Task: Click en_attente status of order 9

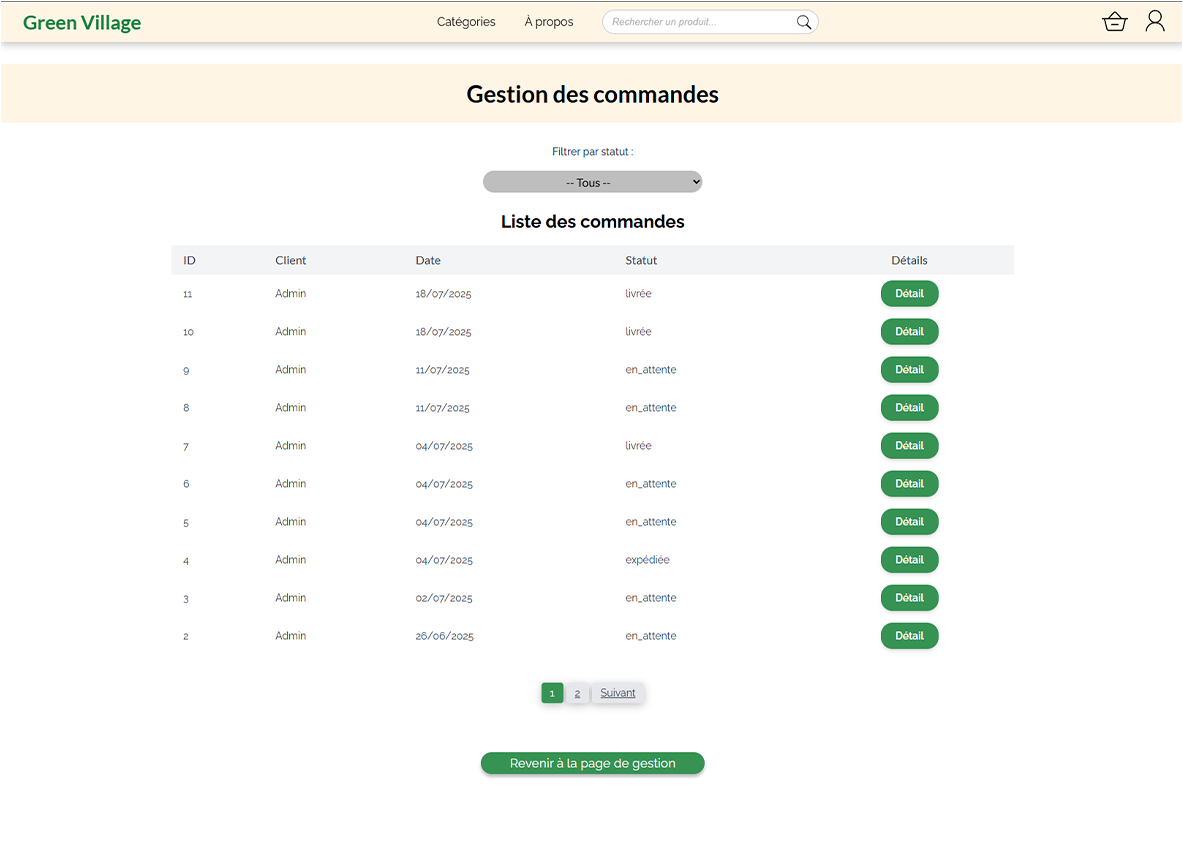Action: click(650, 370)
